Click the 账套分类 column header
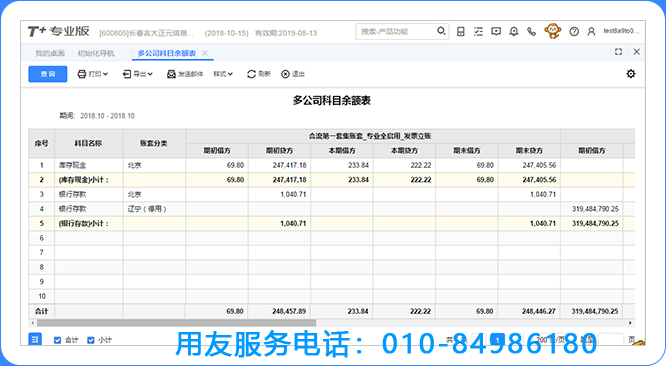Screen dimensions: 666x366 (x=154, y=144)
